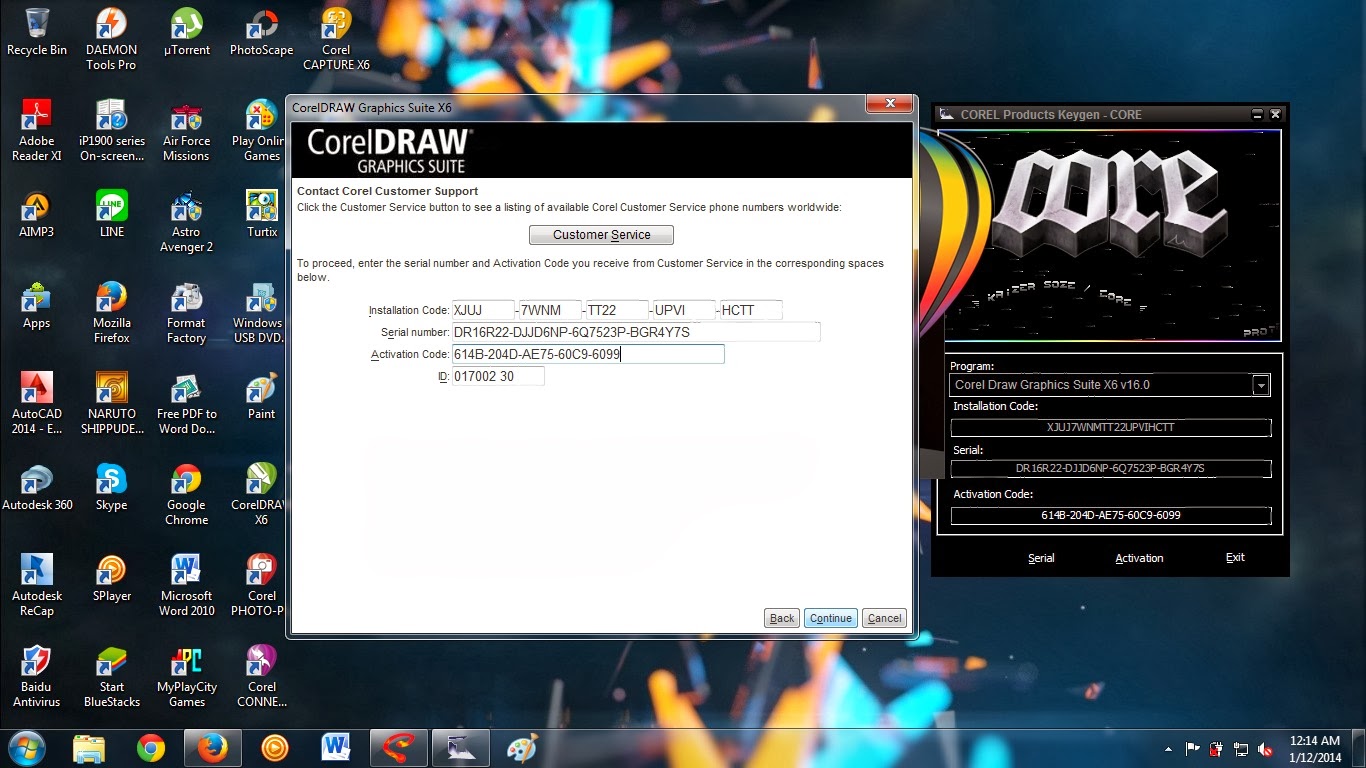1366x768 pixels.
Task: Open Format Factory desktop icon
Action: pyautogui.click(x=186, y=312)
